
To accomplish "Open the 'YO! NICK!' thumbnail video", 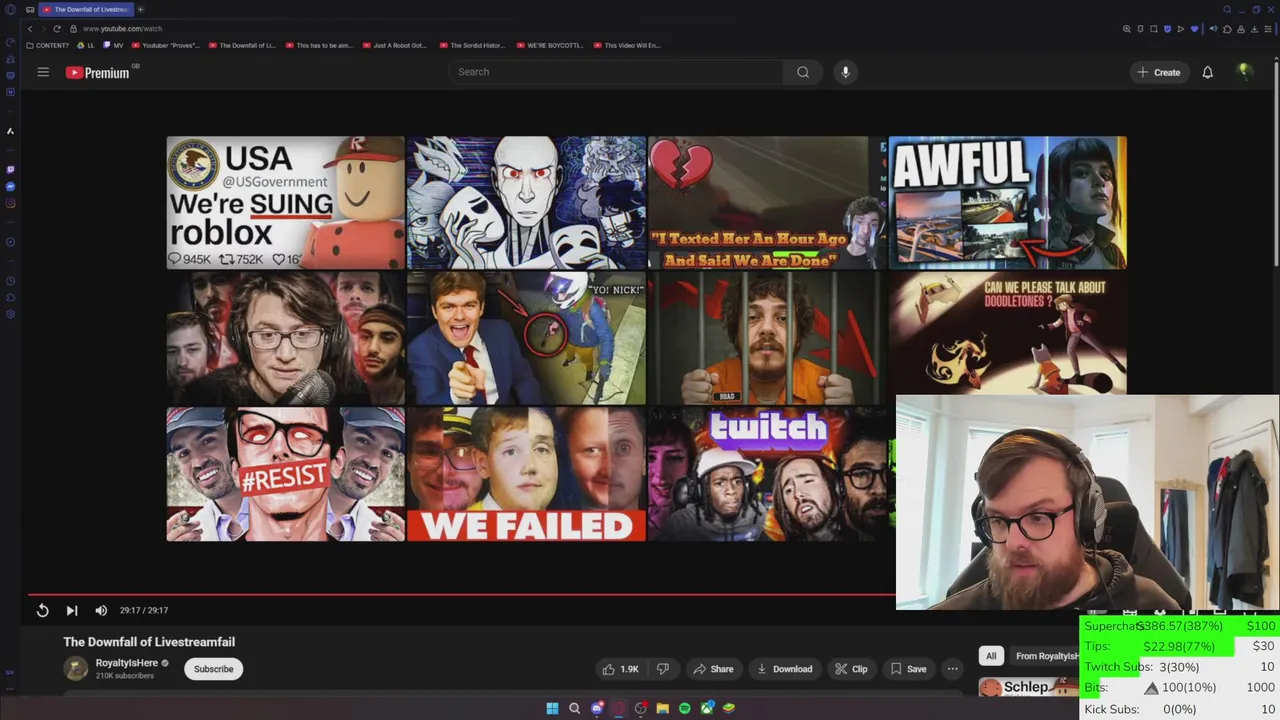I will click(526, 338).
